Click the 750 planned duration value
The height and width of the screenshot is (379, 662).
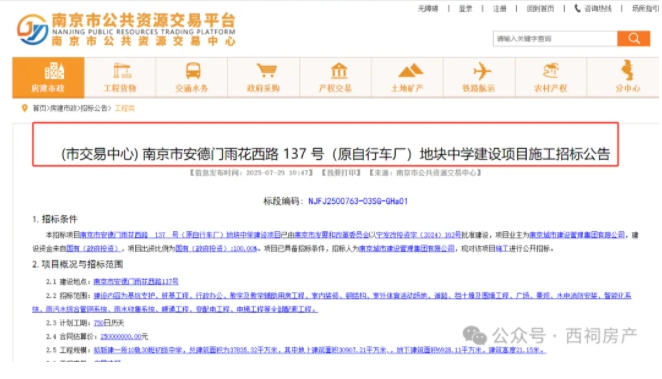(x=98, y=323)
